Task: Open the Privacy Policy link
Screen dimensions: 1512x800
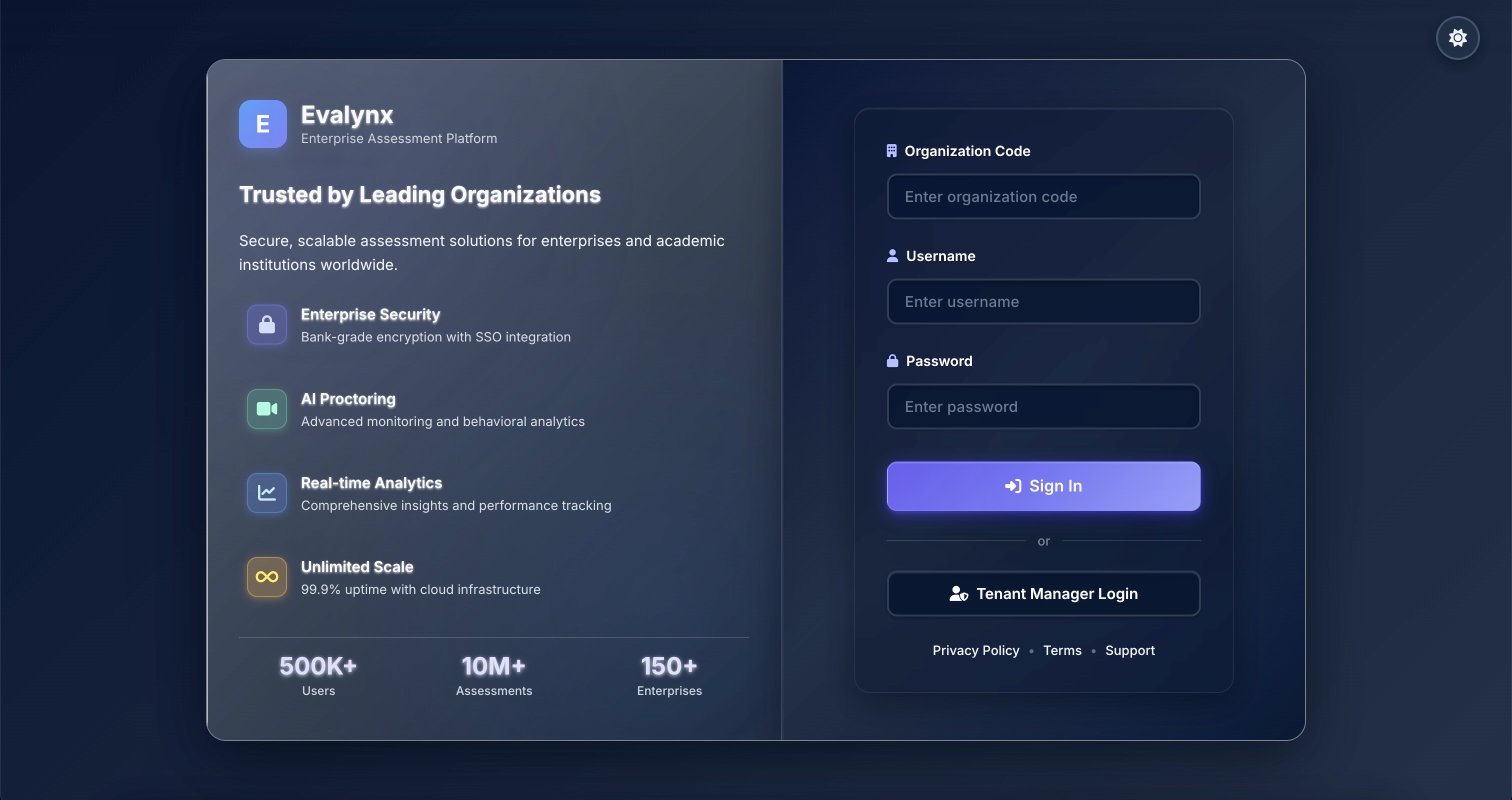Action: click(x=975, y=650)
